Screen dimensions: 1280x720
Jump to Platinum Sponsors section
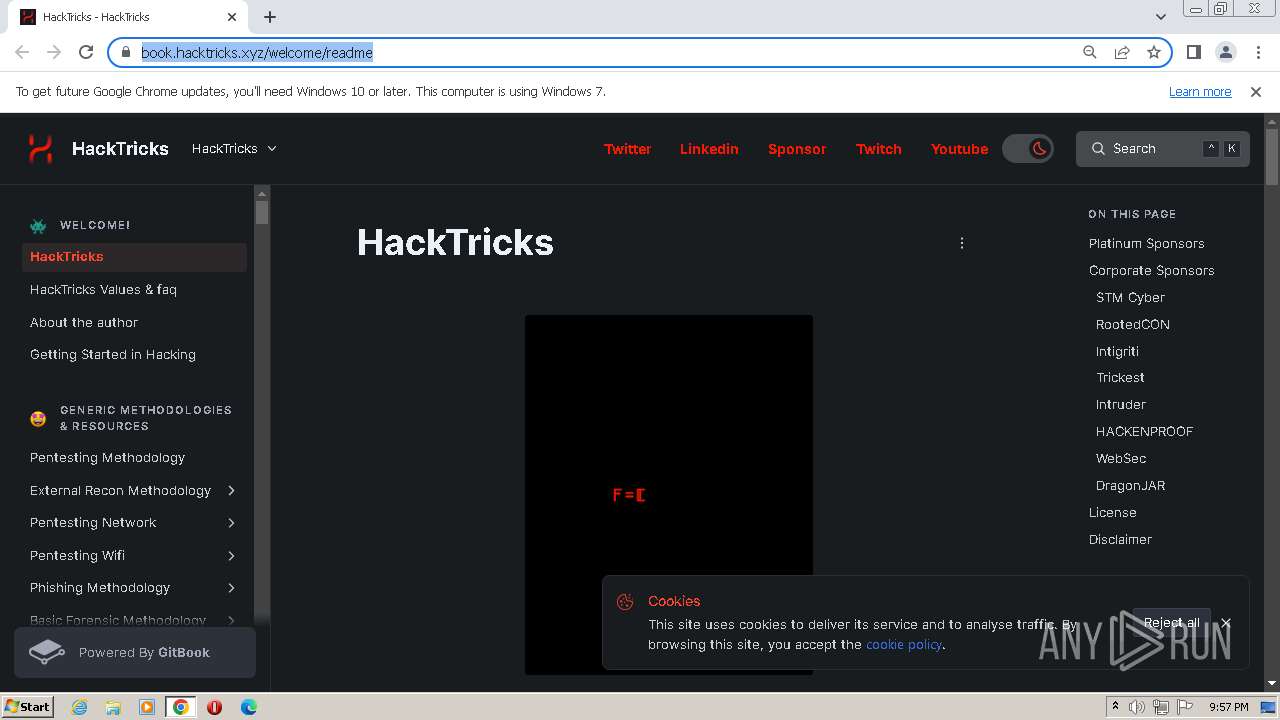point(1146,243)
